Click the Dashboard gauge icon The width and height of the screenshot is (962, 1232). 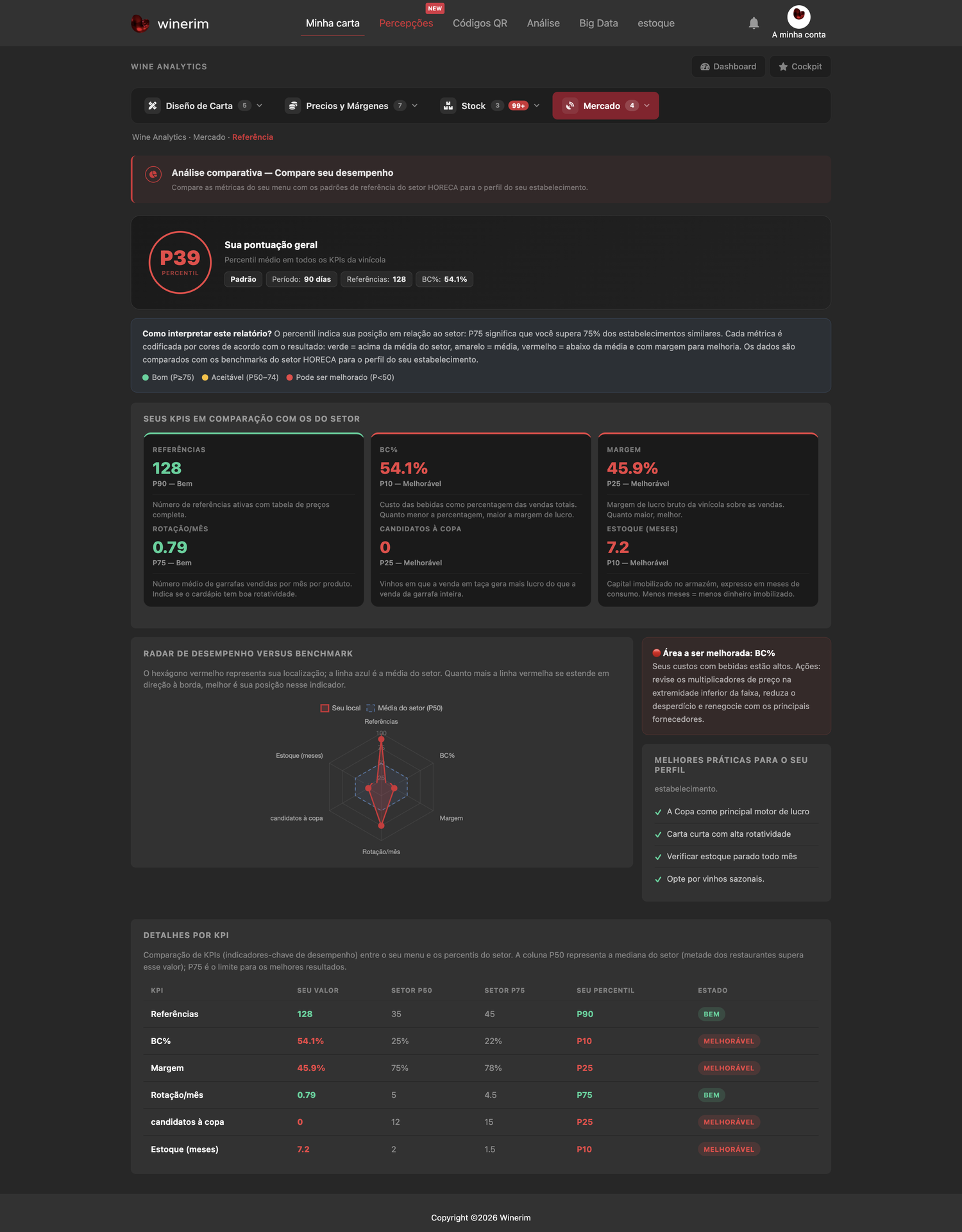pyautogui.click(x=705, y=67)
